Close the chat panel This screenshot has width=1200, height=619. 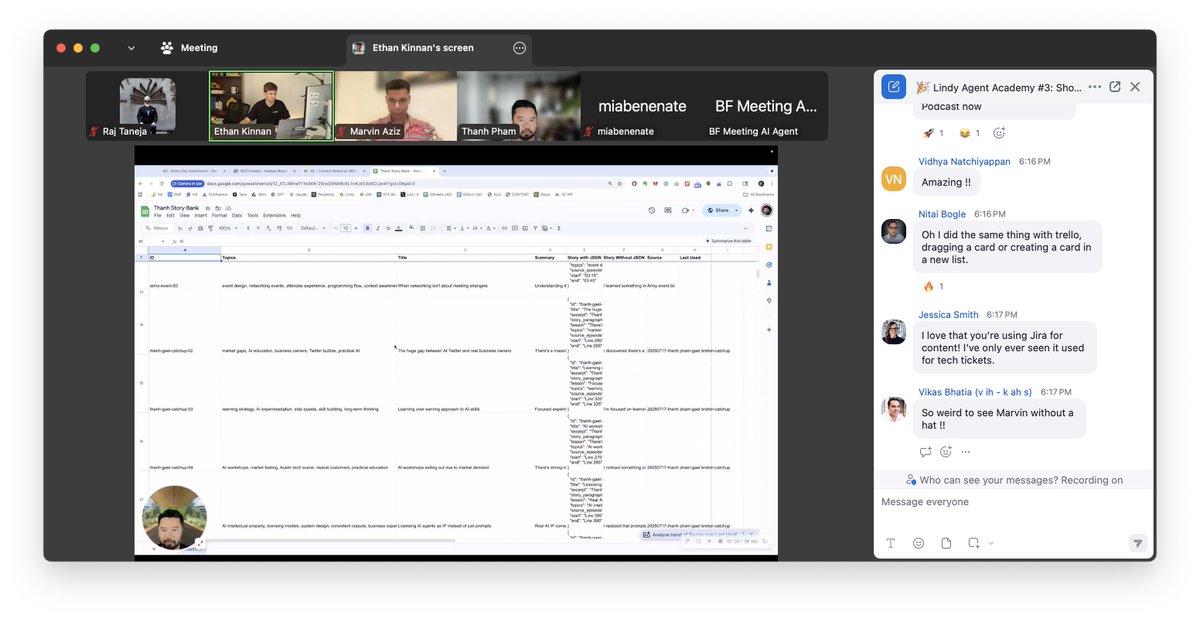click(1135, 87)
